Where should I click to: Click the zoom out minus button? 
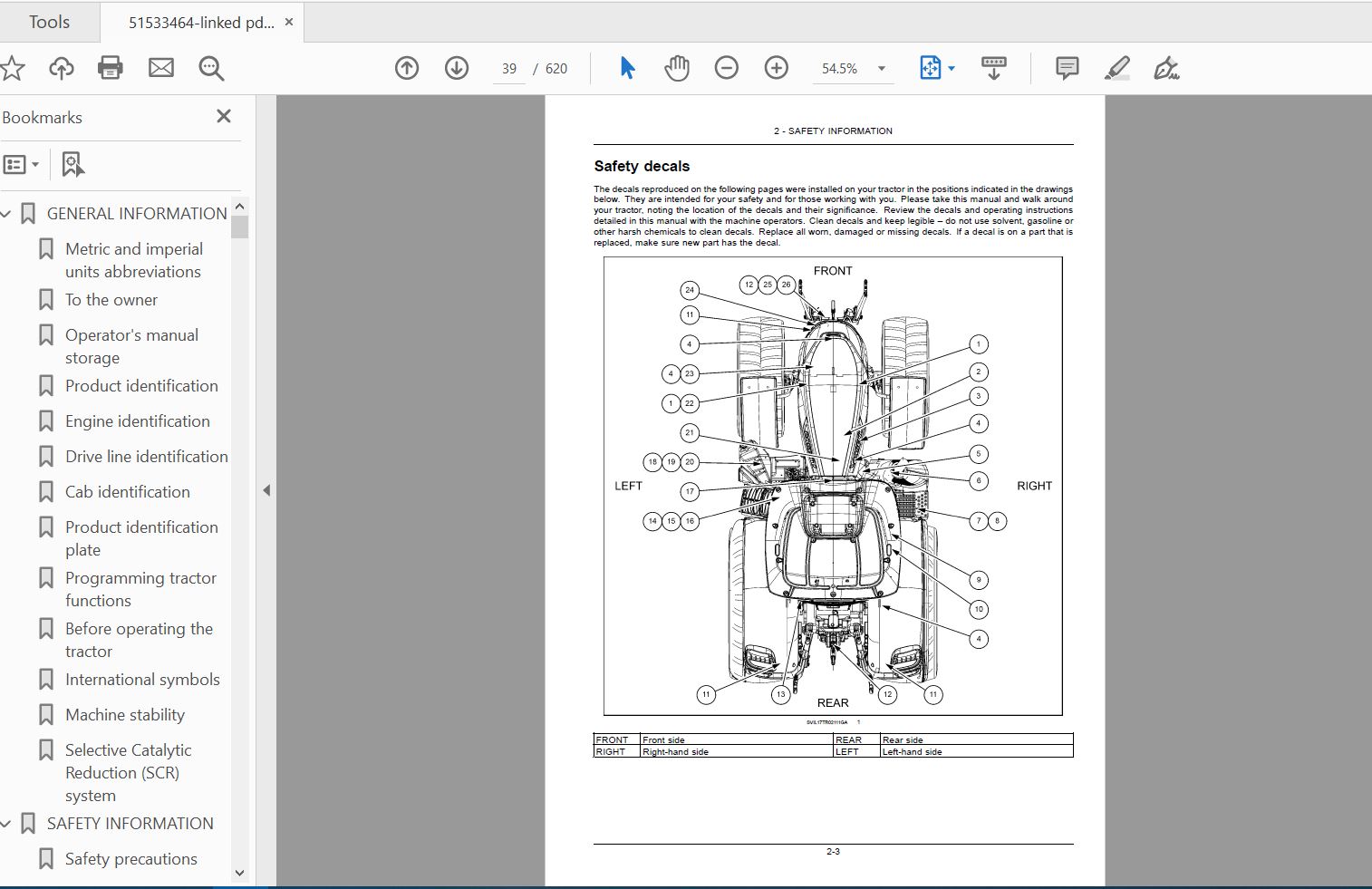pyautogui.click(x=727, y=68)
